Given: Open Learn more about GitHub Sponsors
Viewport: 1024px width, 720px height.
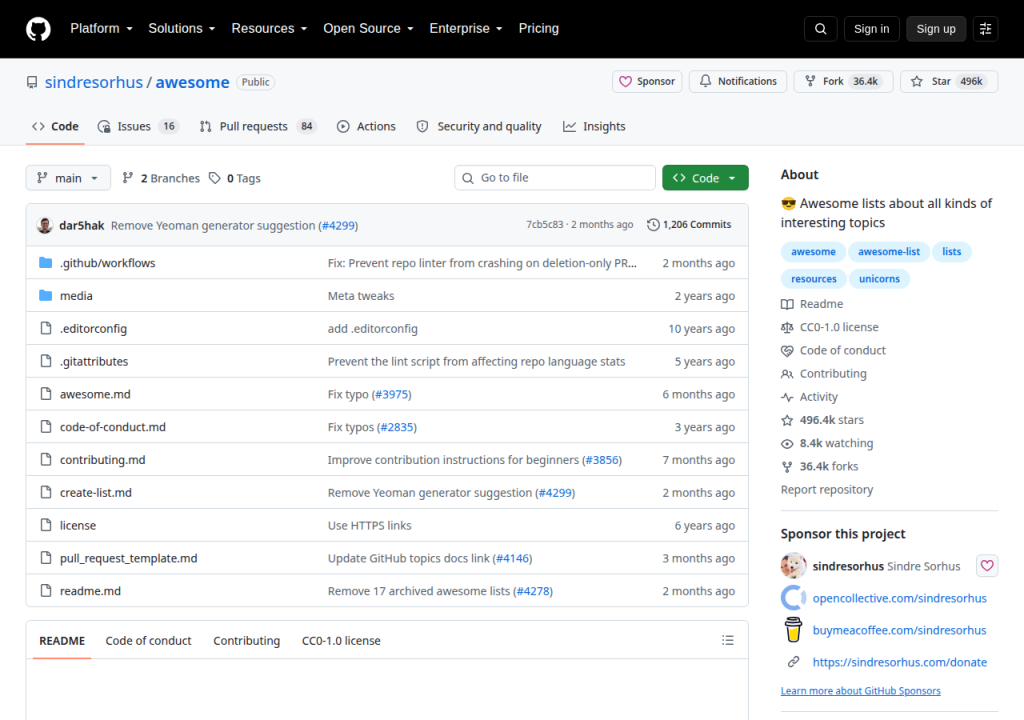Looking at the screenshot, I should 860,691.
